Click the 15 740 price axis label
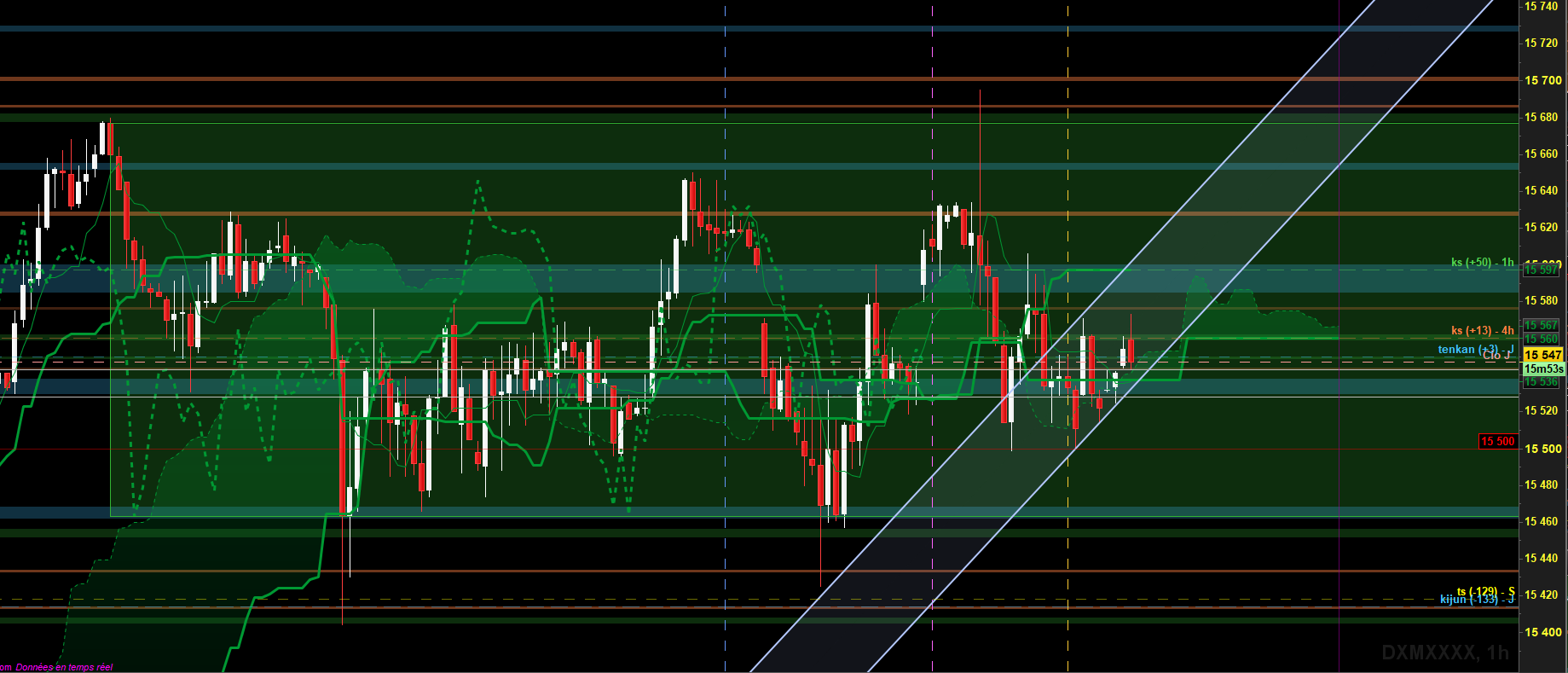 (1542, 6)
